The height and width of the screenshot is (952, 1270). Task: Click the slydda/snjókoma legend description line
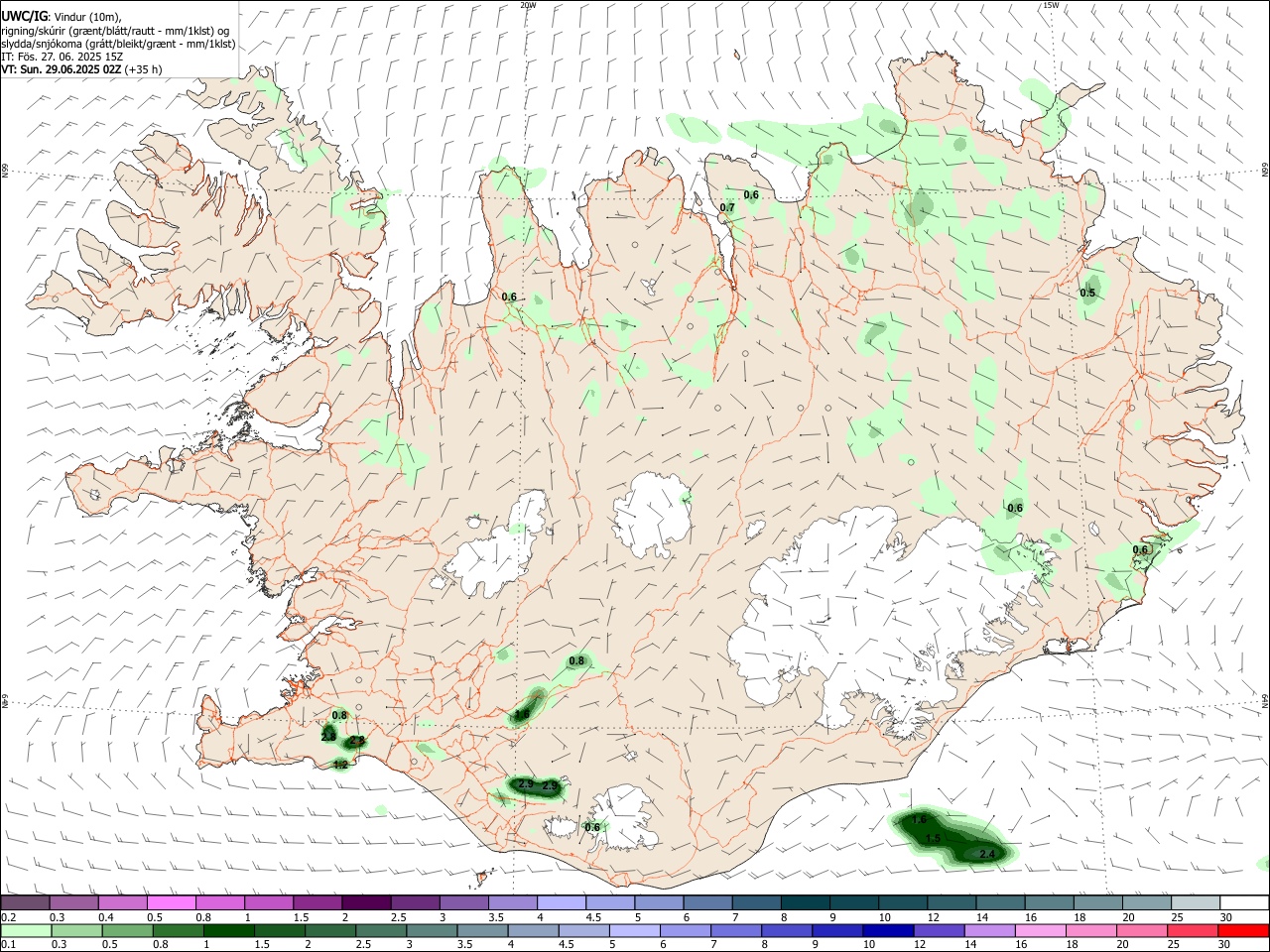click(118, 44)
